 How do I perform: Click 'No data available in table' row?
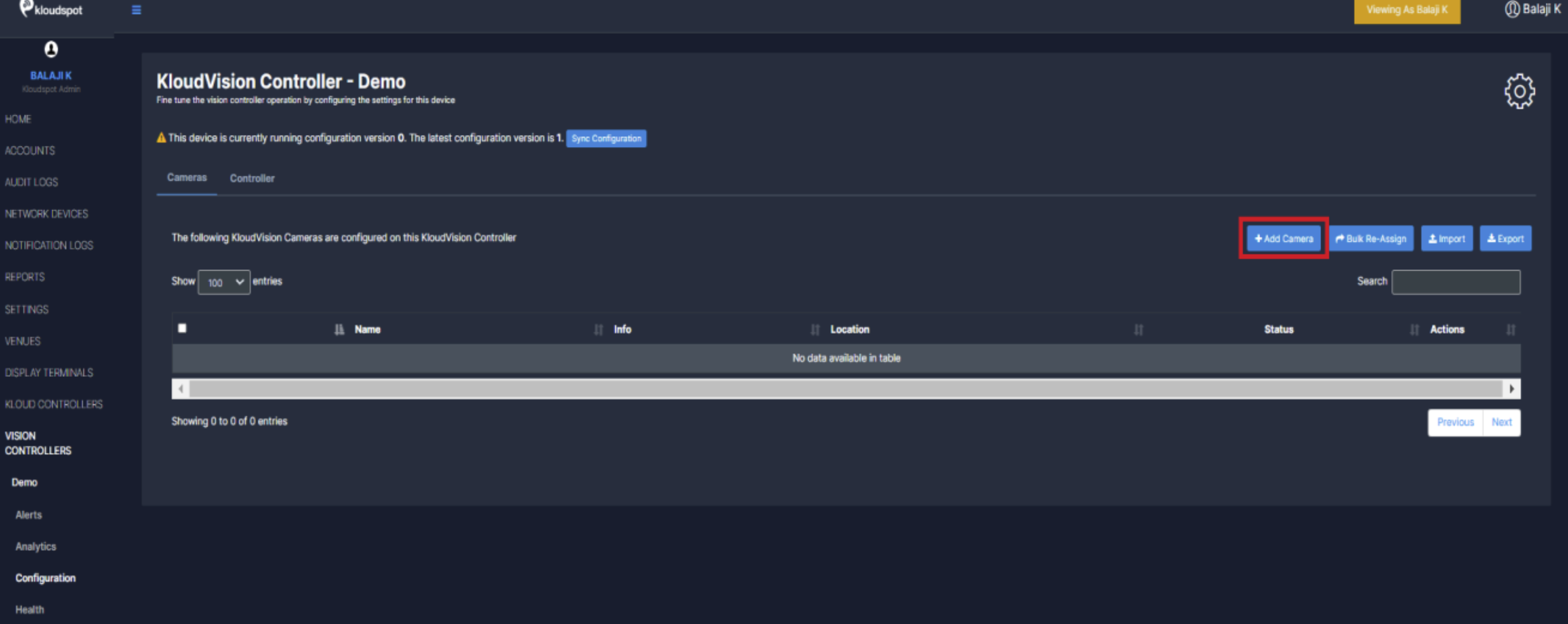tap(846, 358)
